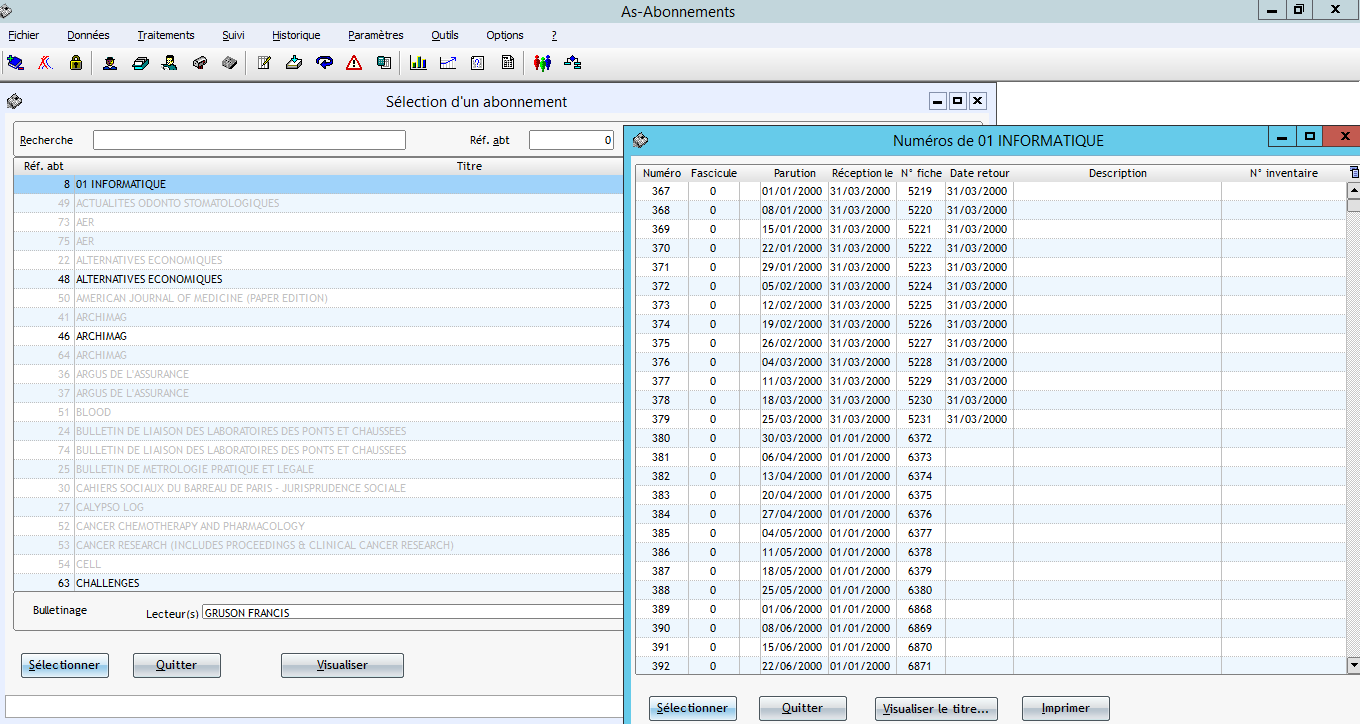This screenshot has height=724, width=1360.
Task: Click the small icon above the table scrollbar
Action: [1354, 173]
